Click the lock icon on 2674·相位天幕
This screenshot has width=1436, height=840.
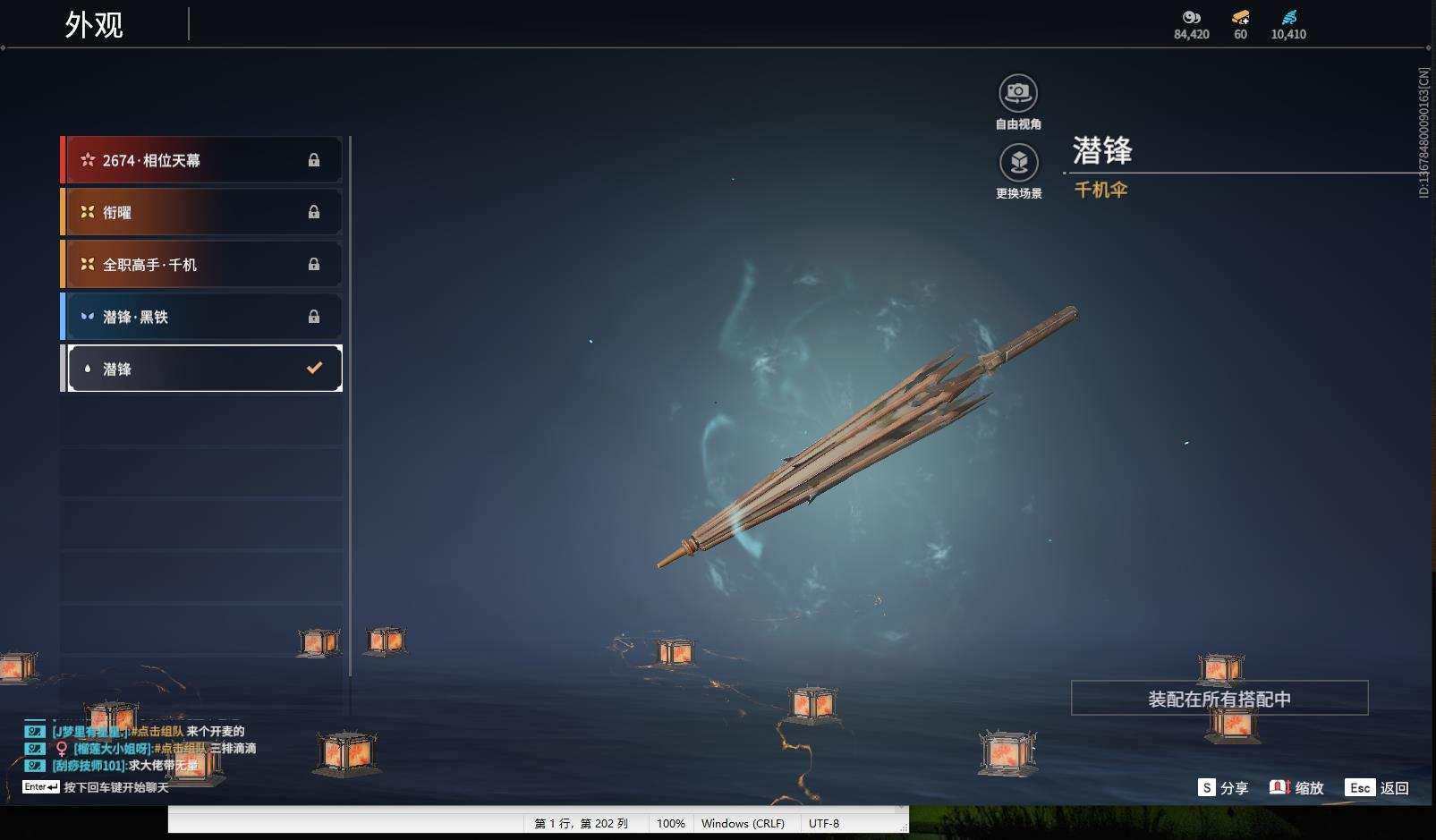pos(314,160)
